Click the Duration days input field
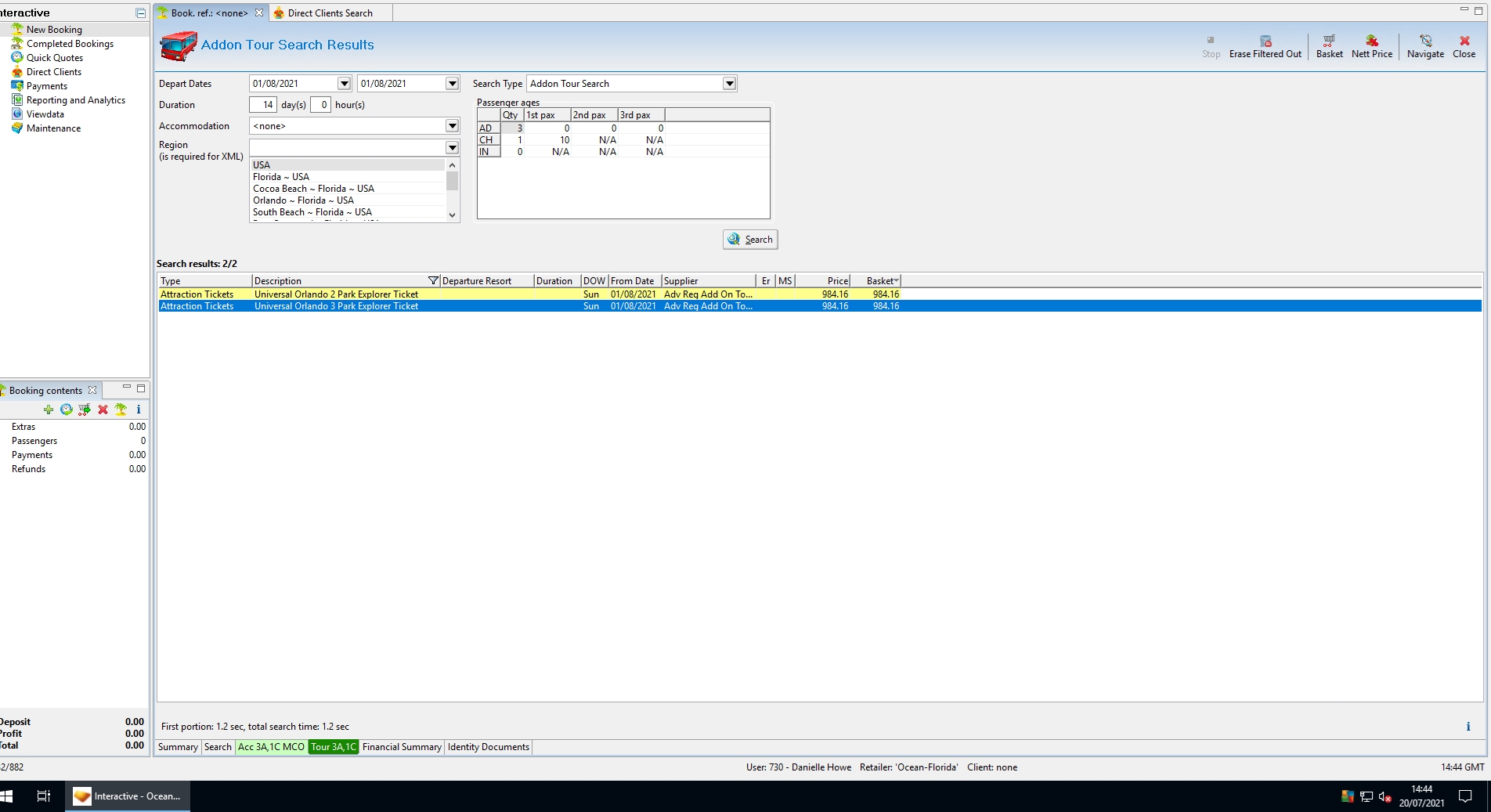The width and height of the screenshot is (1491, 812). 263,105
